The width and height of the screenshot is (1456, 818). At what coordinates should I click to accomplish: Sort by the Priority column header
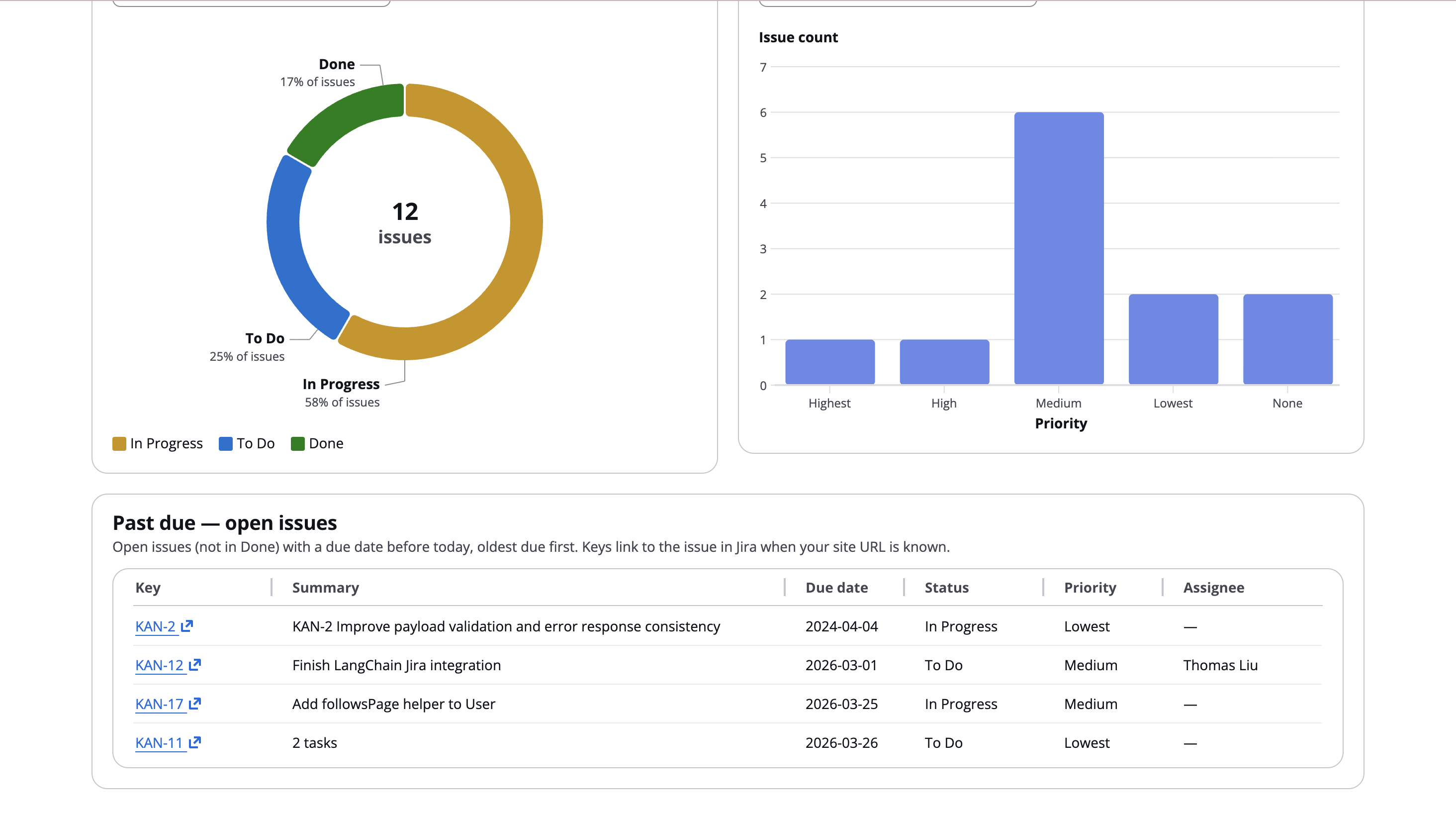point(1090,588)
